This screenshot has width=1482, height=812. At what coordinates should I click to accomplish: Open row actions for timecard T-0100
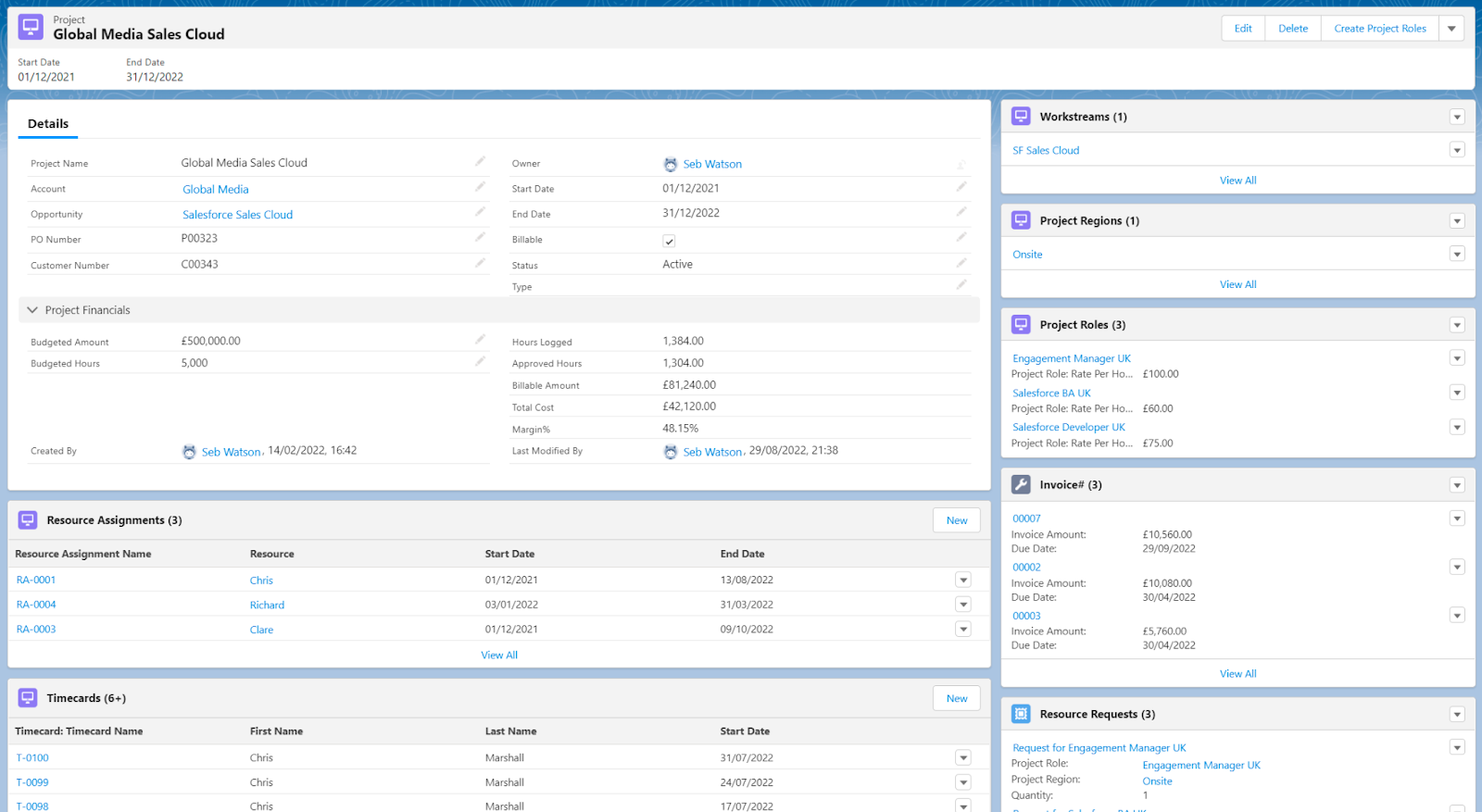click(963, 757)
